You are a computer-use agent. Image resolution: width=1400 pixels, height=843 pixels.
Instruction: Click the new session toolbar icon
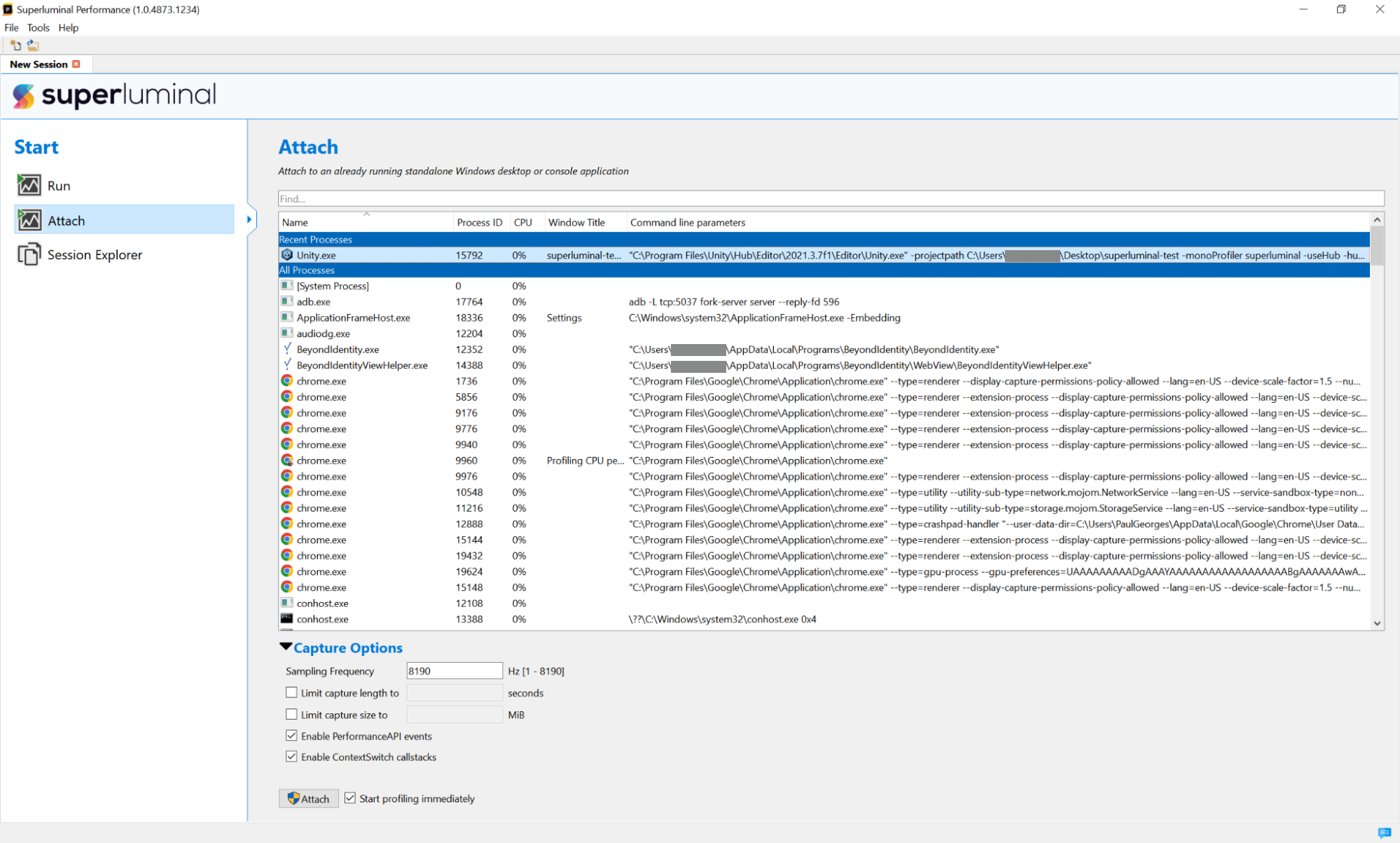click(15, 46)
